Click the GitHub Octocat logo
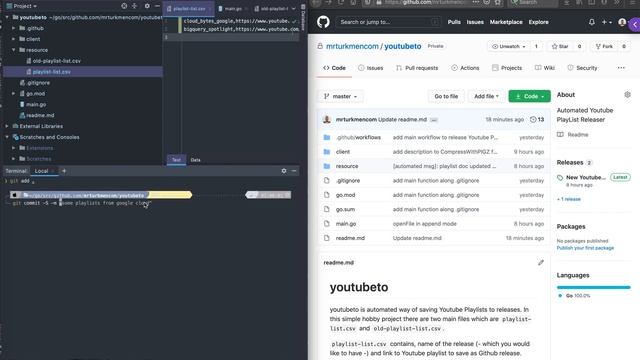The image size is (640, 360). (x=323, y=22)
